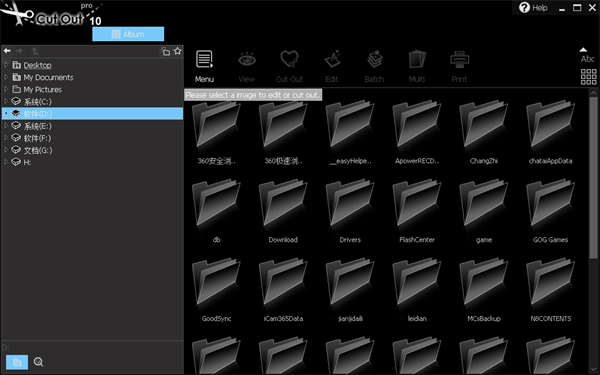Select Desktop in the folder tree
Viewport: 600px width, 375px height.
(x=37, y=65)
